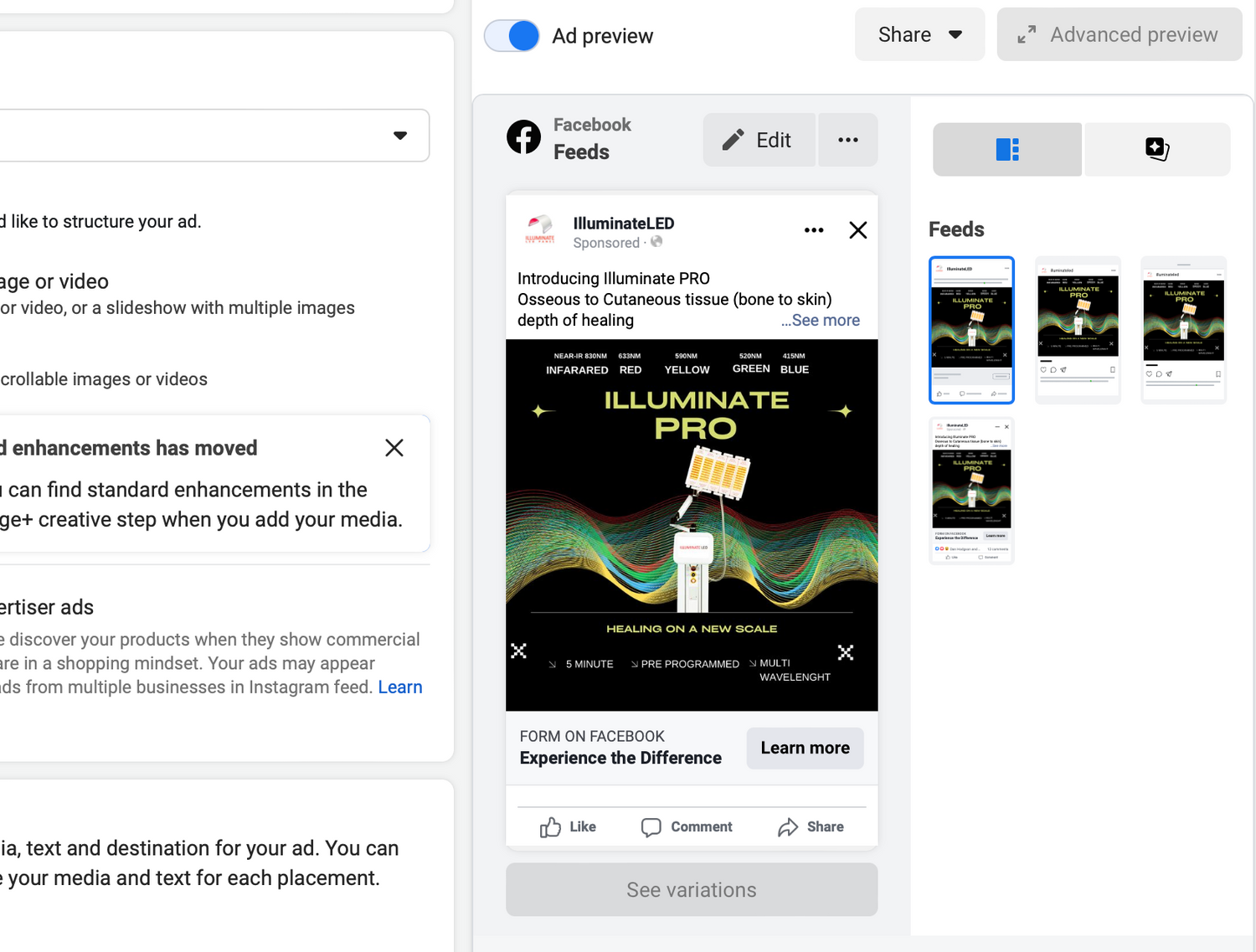Image resolution: width=1256 pixels, height=952 pixels.
Task: Open the ad post three-dot menu
Action: click(814, 230)
